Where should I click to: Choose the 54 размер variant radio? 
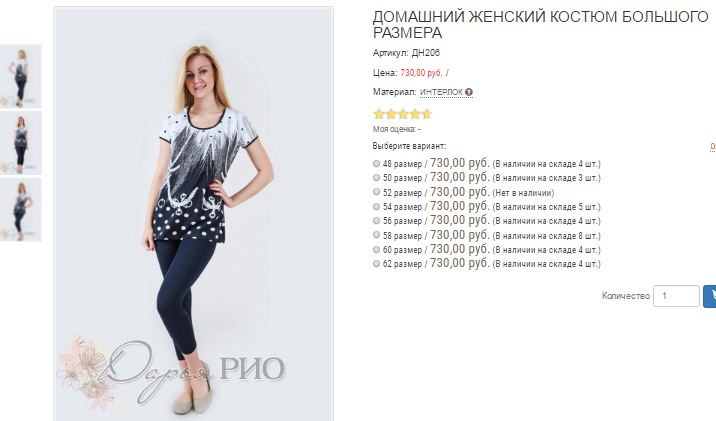click(376, 206)
